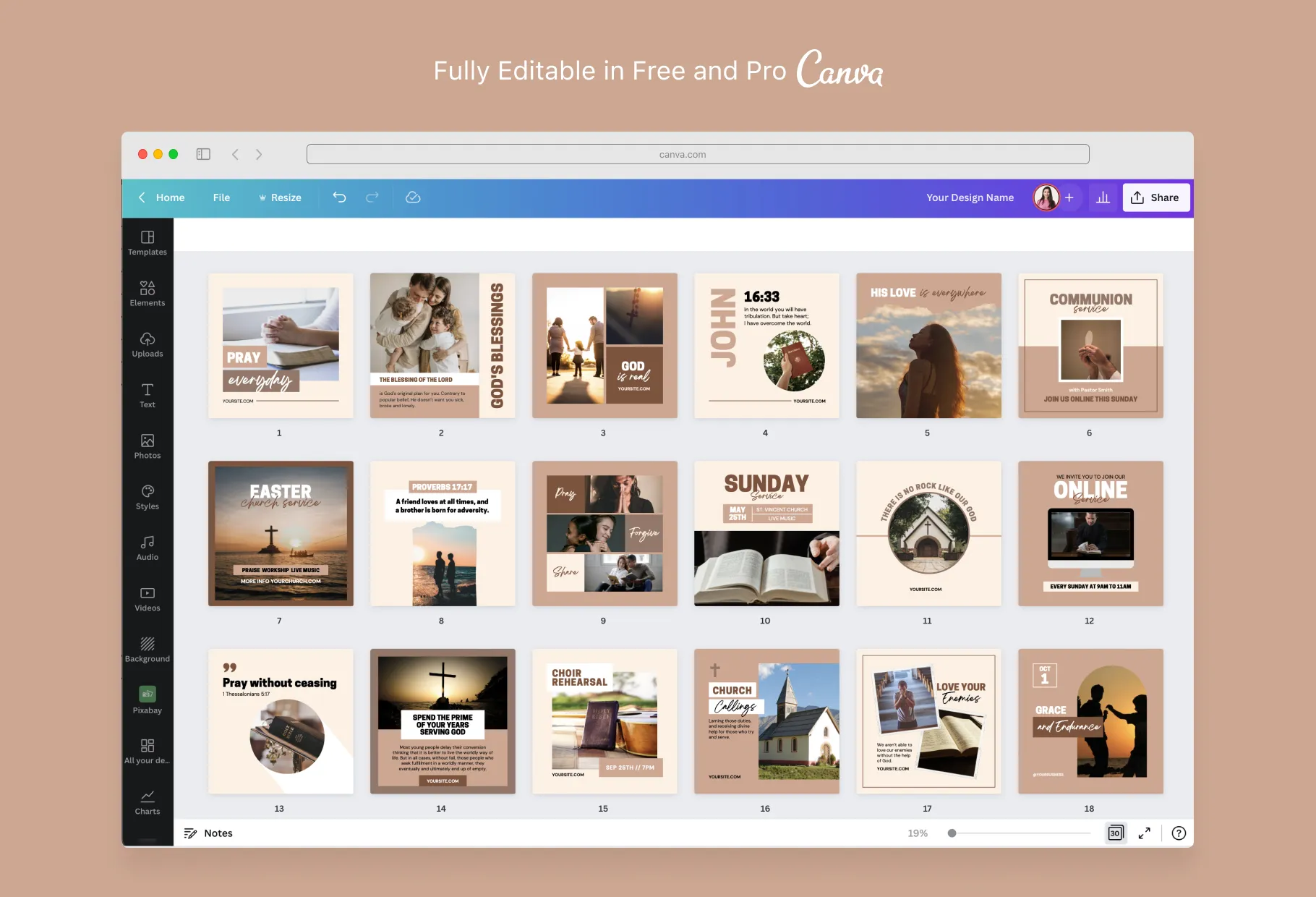1316x897 pixels.
Task: Open the Charts panel
Action: [148, 802]
